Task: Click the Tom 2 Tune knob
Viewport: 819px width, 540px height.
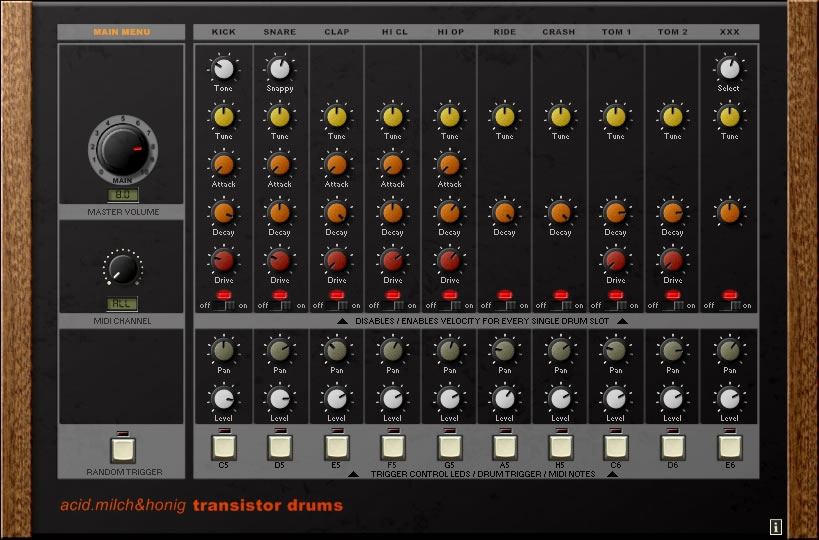Action: (x=672, y=116)
